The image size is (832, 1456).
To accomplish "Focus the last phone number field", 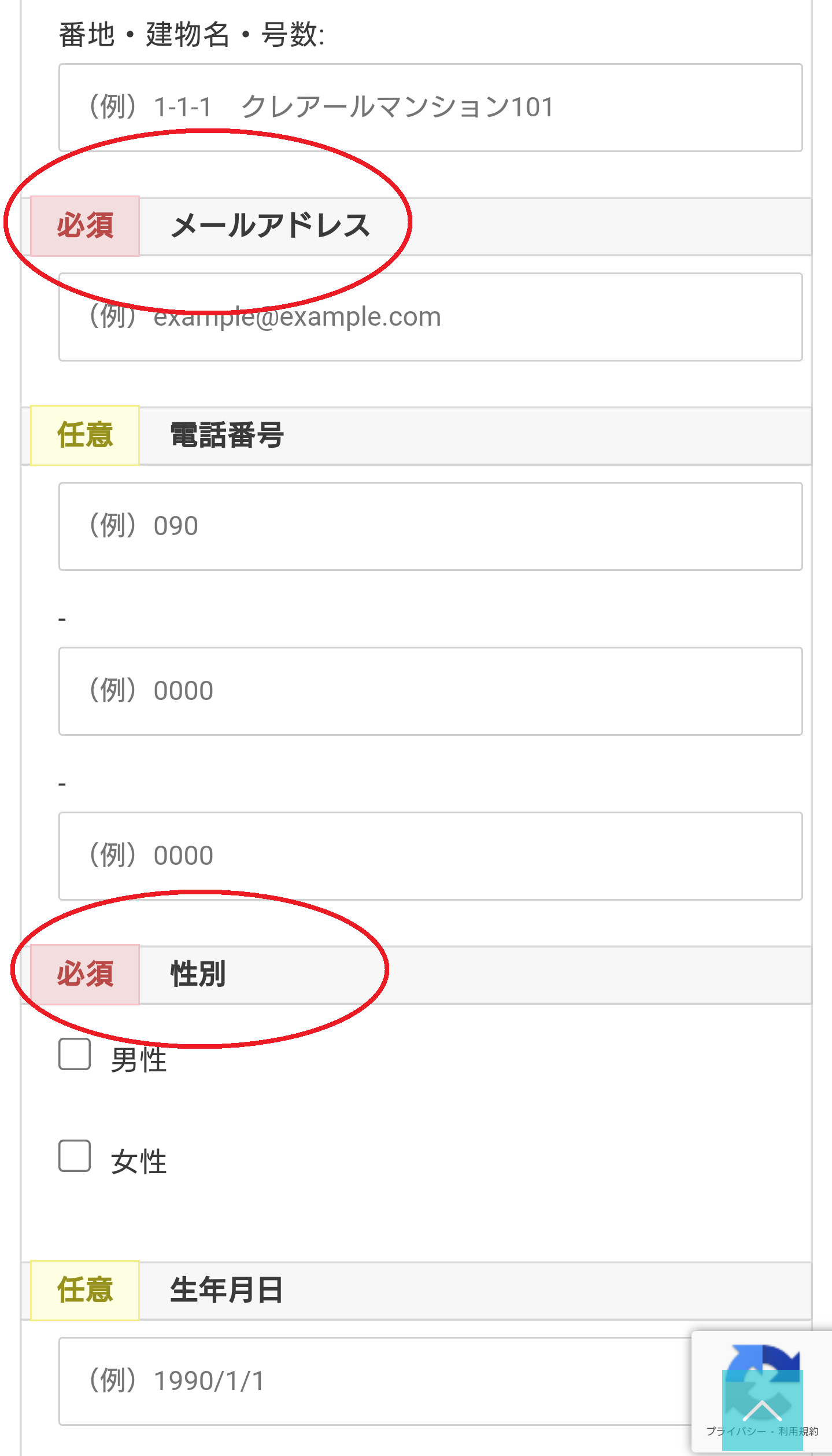I will pyautogui.click(x=430, y=856).
